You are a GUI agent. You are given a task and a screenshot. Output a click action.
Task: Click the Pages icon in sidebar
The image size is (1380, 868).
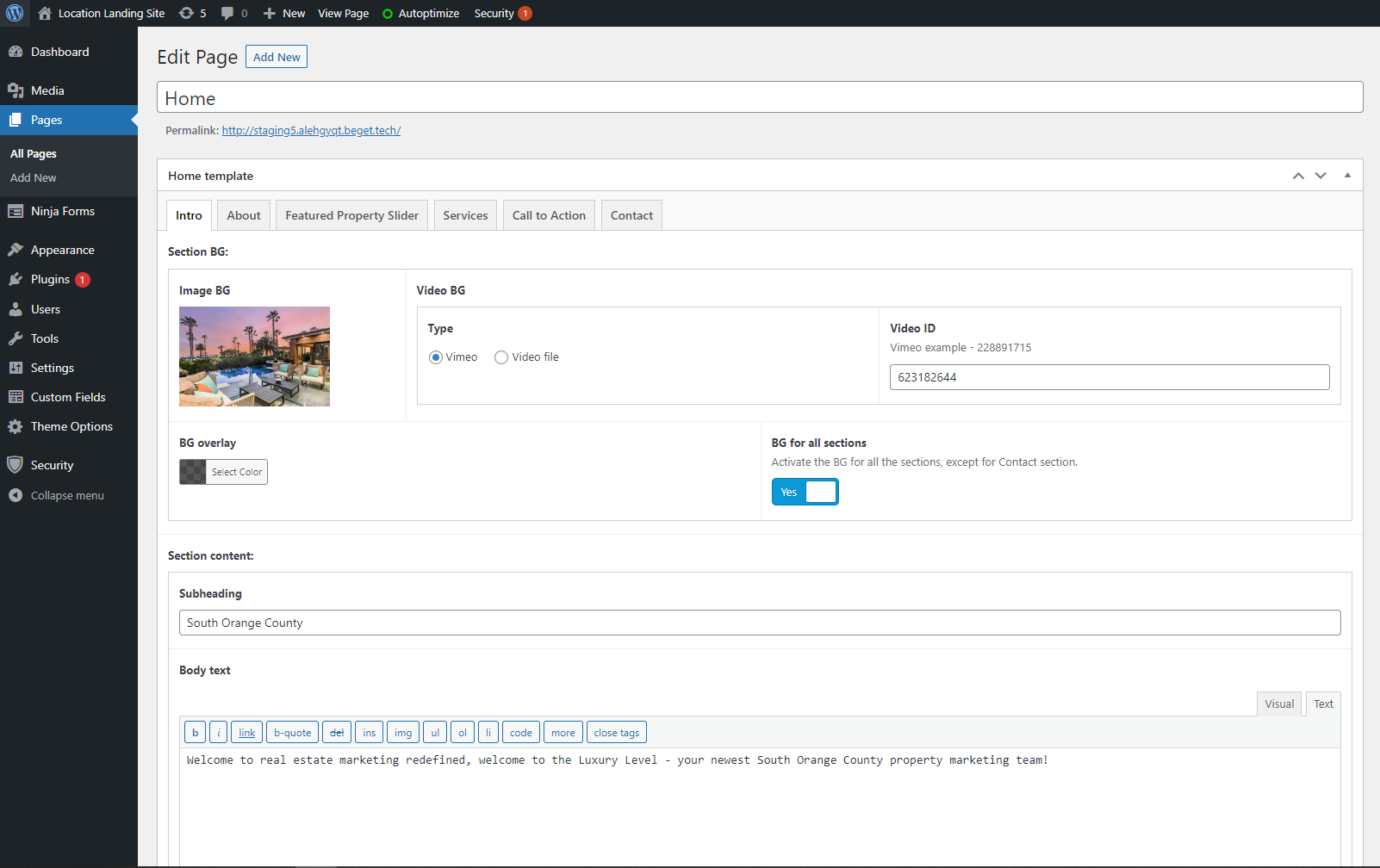[16, 120]
